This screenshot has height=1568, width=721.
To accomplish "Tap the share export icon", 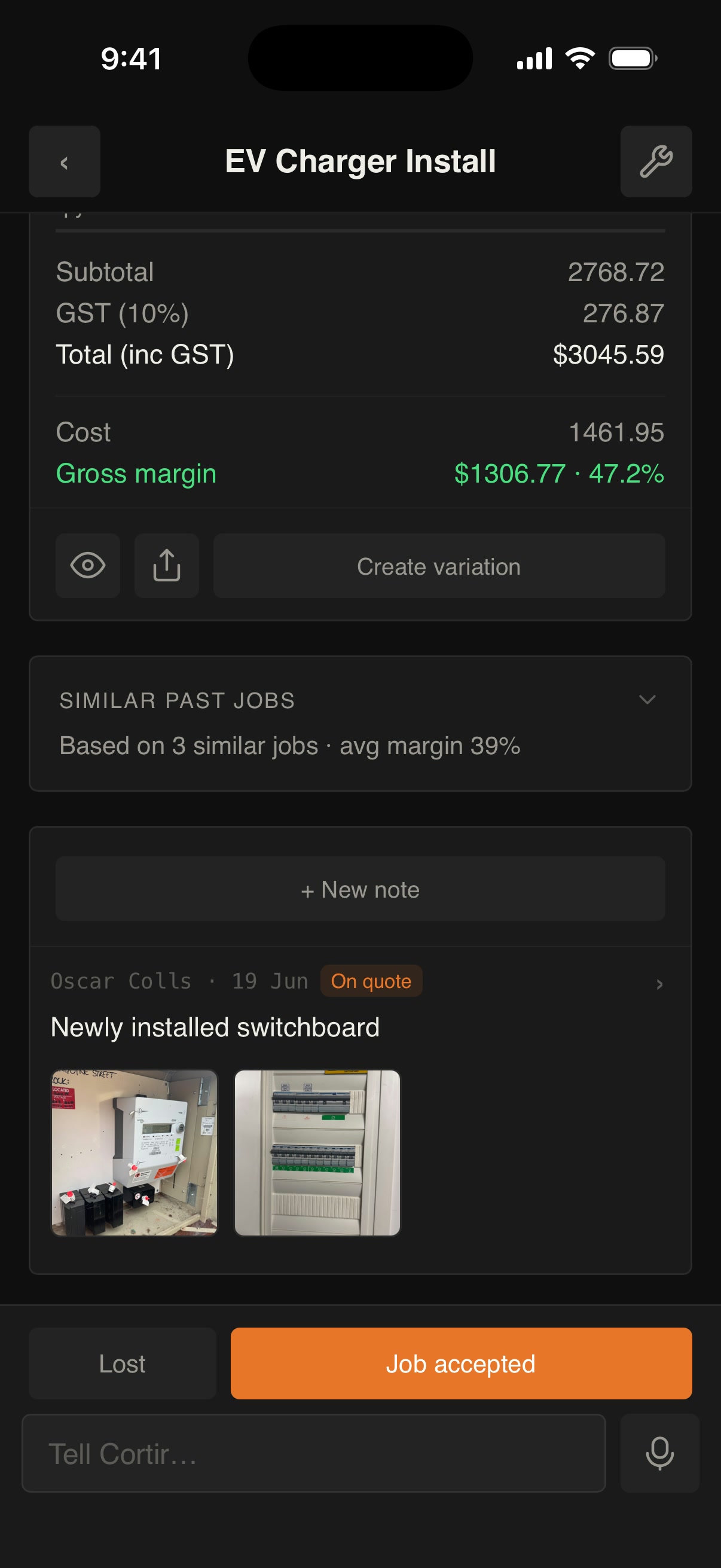I will (x=167, y=566).
